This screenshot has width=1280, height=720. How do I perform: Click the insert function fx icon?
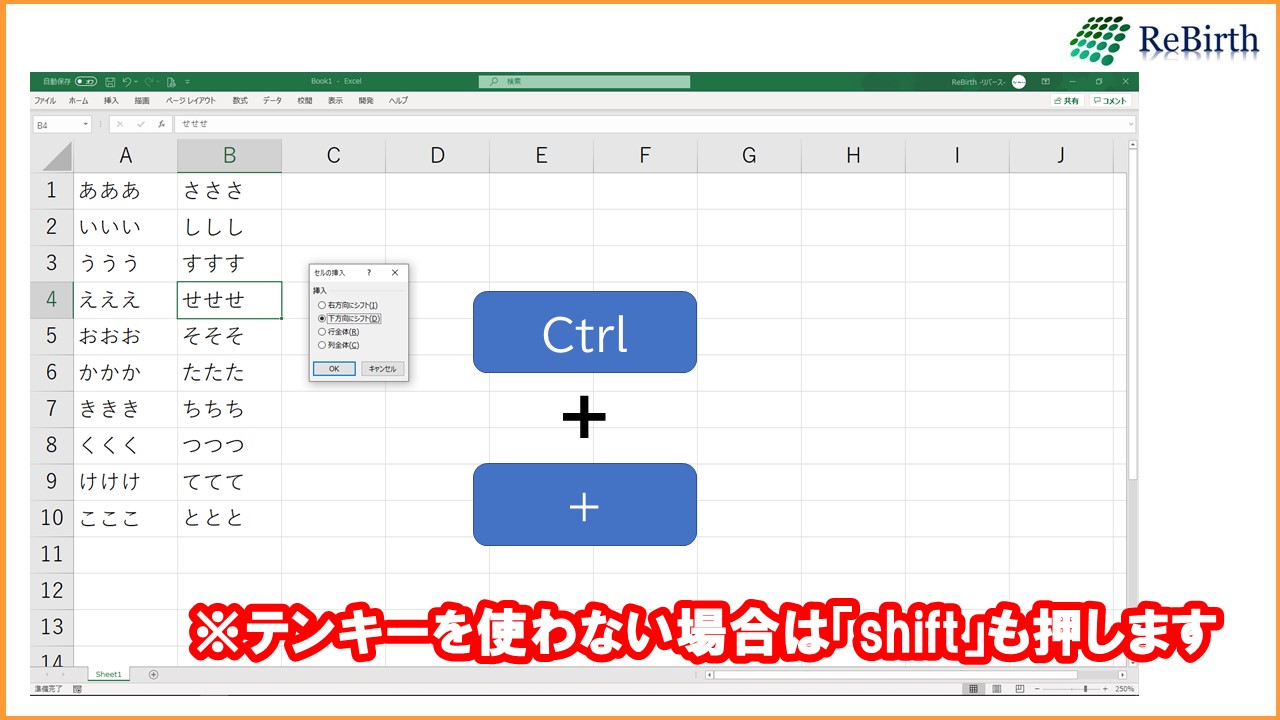(161, 124)
